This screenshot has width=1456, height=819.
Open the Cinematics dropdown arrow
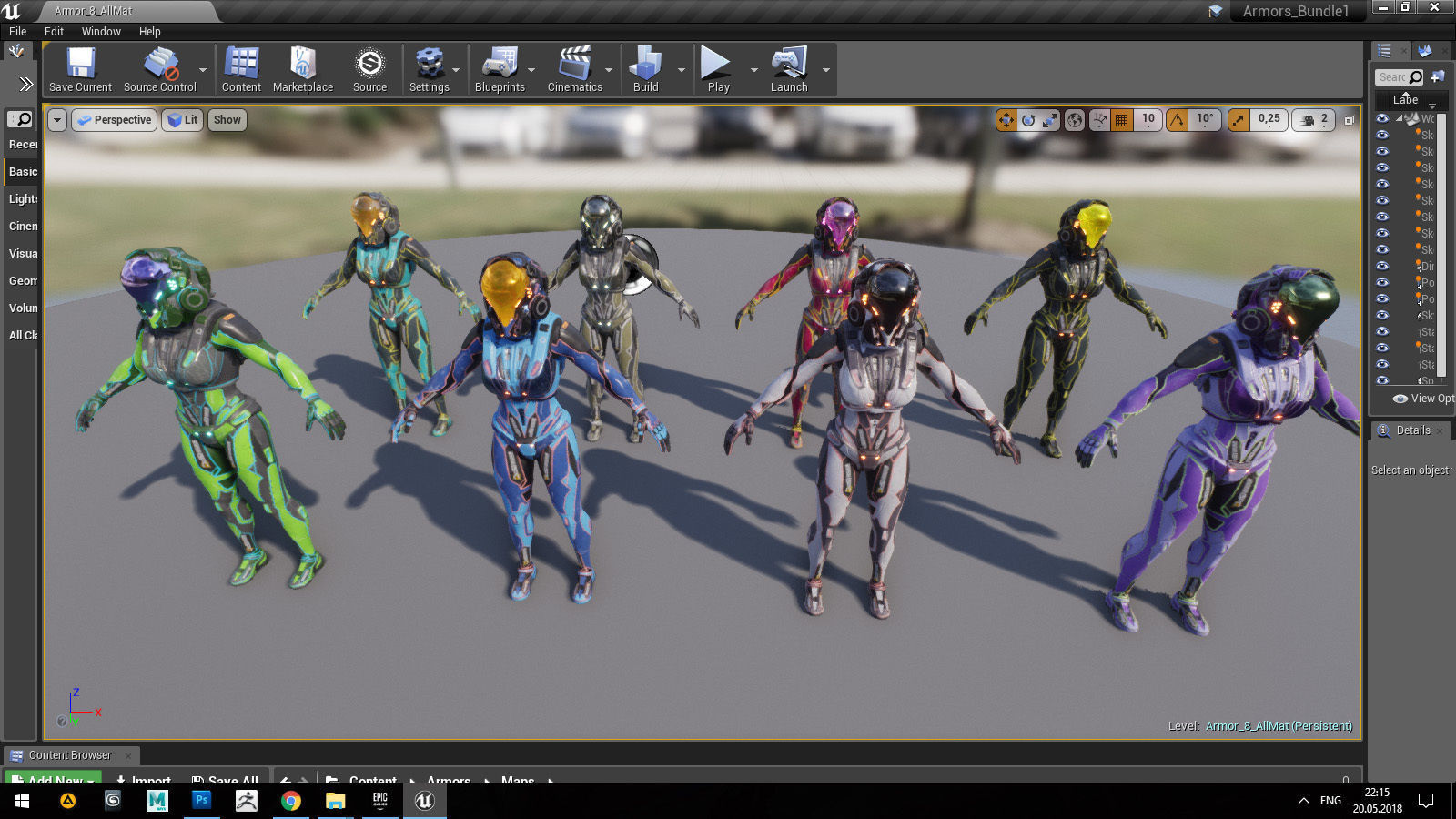609,70
